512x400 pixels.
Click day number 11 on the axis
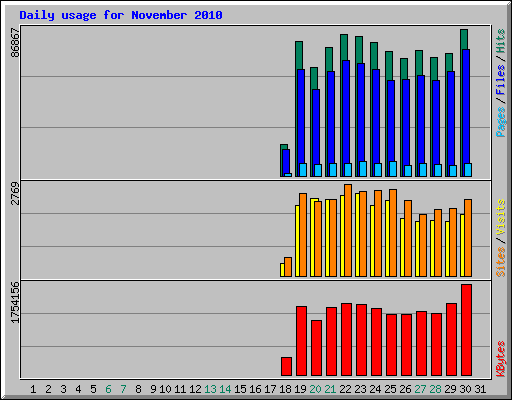tap(180, 389)
